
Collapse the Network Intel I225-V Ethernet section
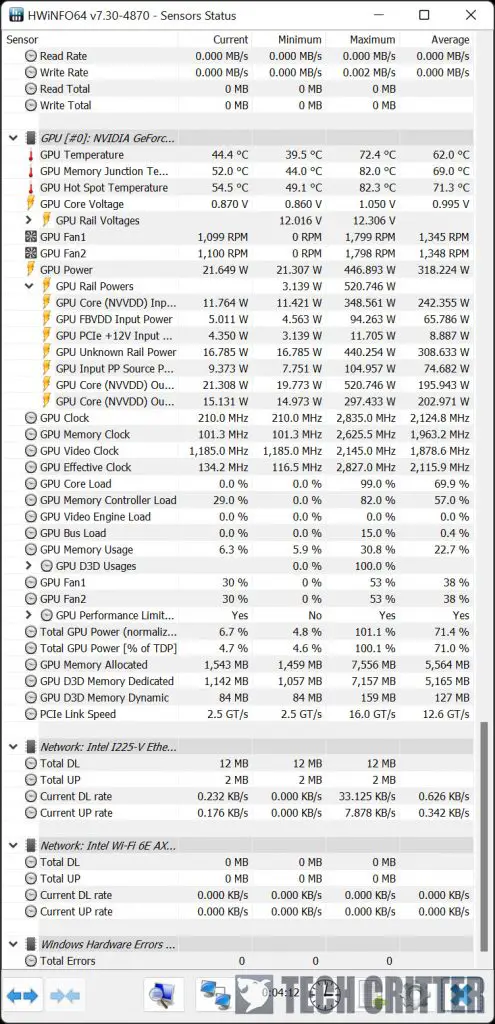tap(13, 747)
